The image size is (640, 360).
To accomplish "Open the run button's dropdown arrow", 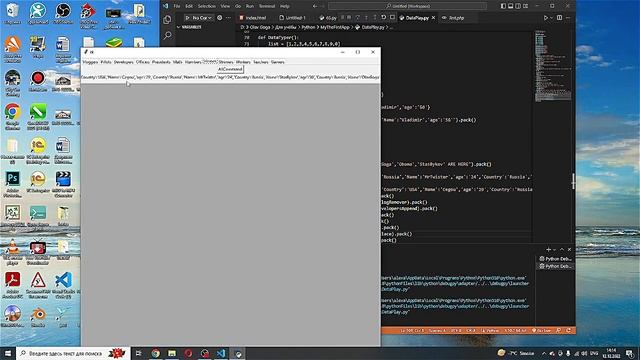I will pos(551,18).
